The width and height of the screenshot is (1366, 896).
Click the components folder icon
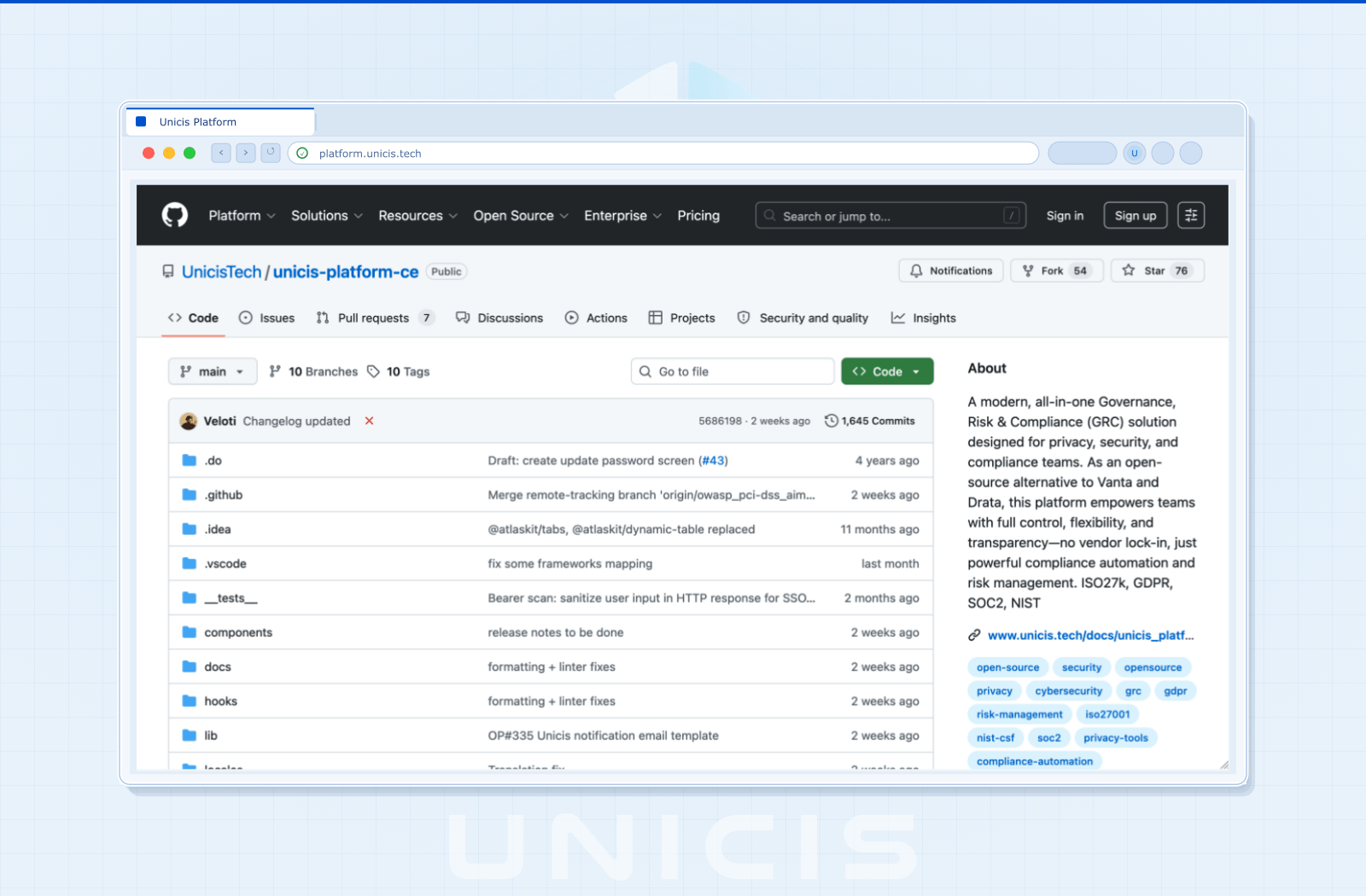(190, 632)
